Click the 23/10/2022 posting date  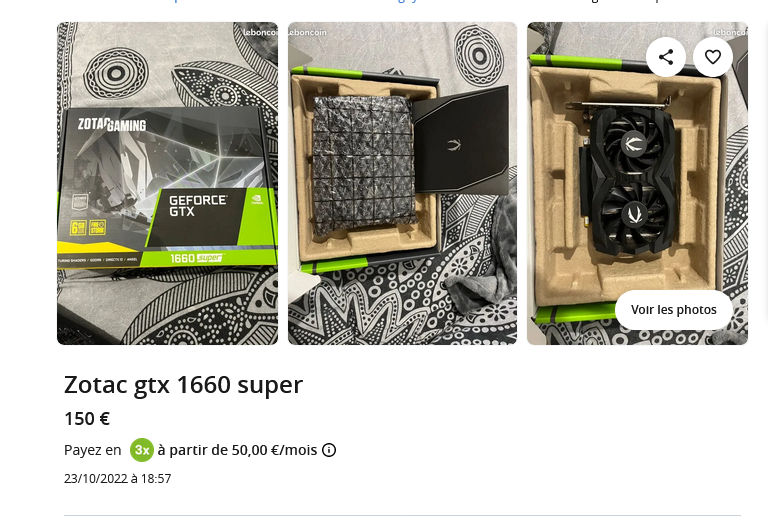coord(118,479)
